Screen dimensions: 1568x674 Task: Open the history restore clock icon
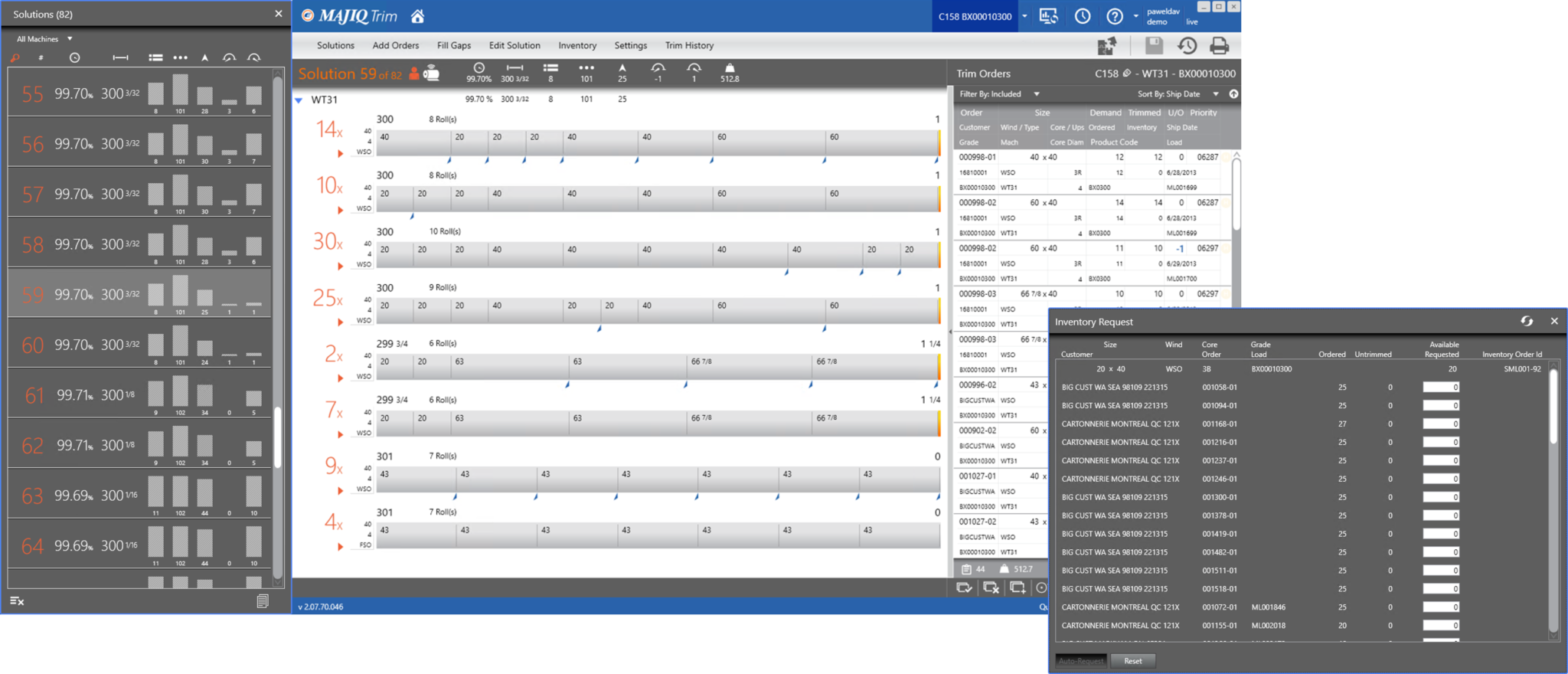click(1187, 46)
